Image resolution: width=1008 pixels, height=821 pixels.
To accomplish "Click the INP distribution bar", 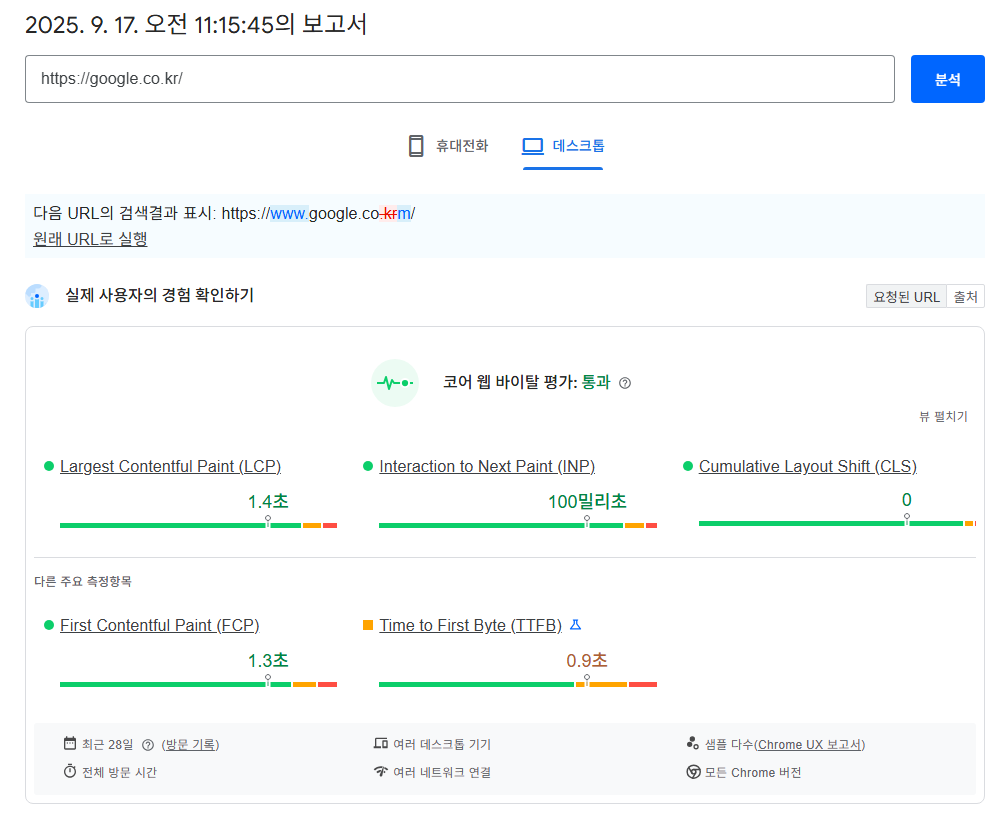I will pos(518,525).
